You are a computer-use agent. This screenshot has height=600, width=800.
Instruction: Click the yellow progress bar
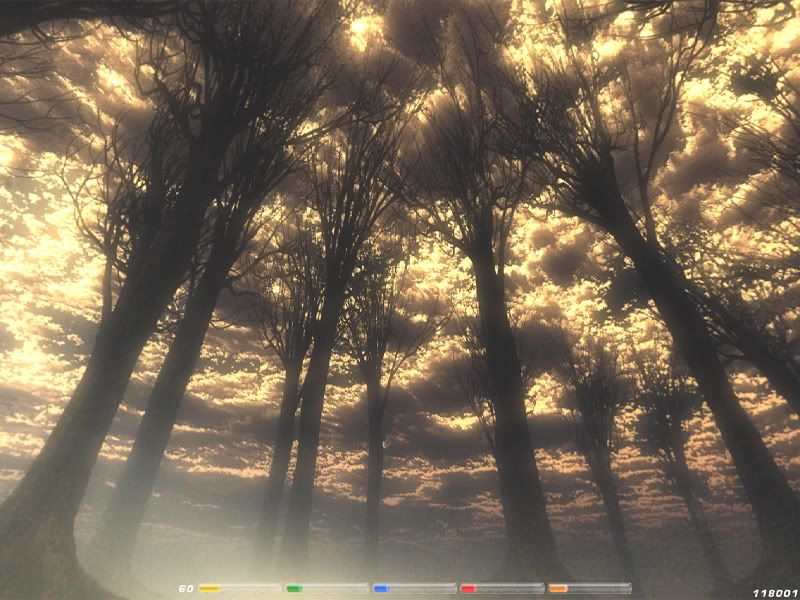pos(240,588)
